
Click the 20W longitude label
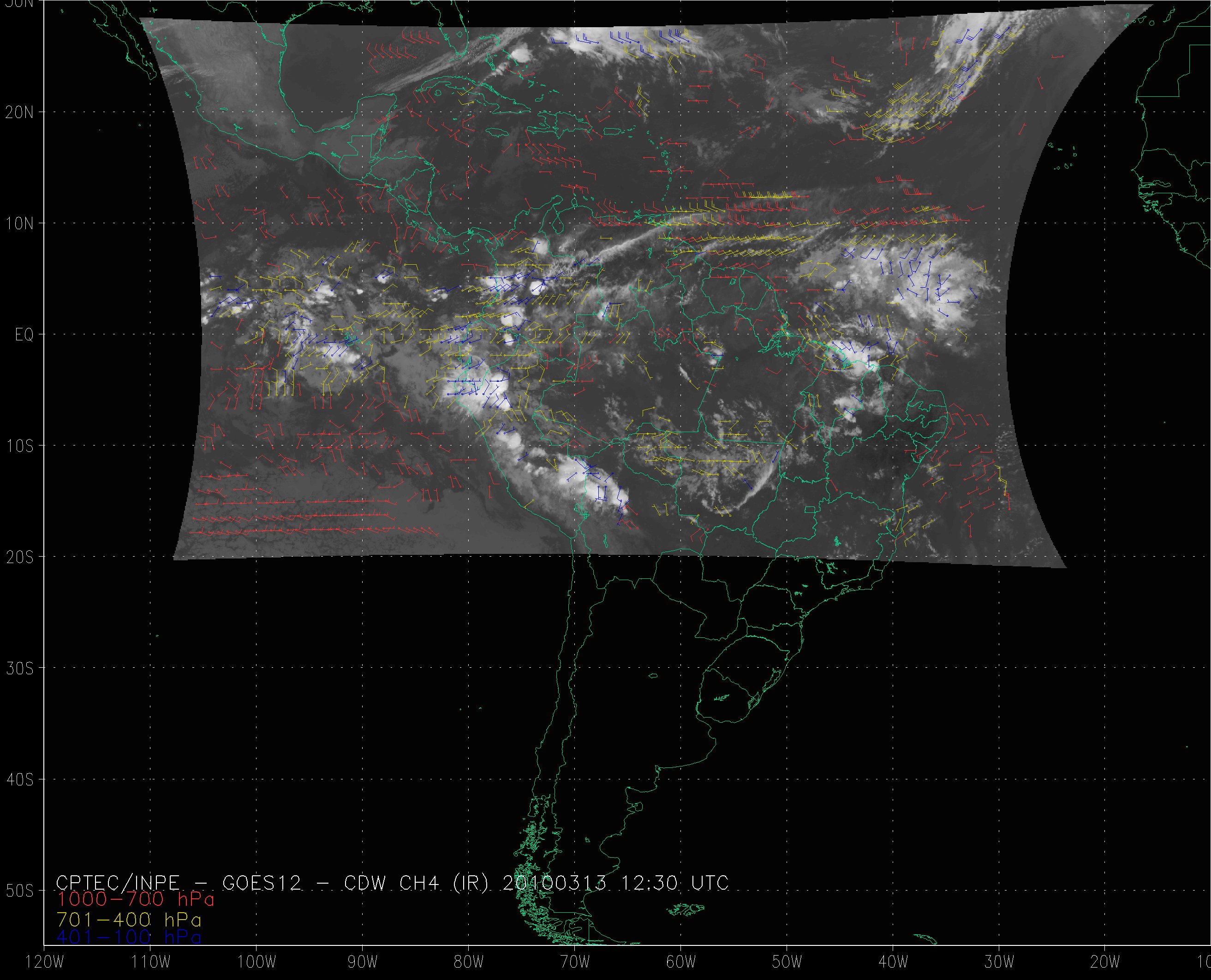(x=1105, y=962)
